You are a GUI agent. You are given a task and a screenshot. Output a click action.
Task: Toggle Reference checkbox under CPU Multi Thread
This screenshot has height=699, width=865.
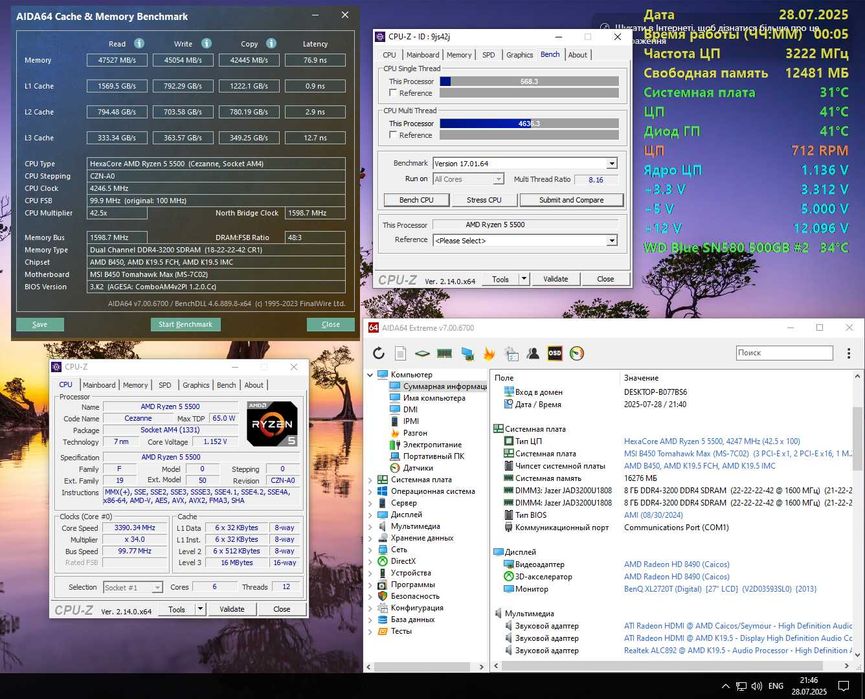[393, 135]
